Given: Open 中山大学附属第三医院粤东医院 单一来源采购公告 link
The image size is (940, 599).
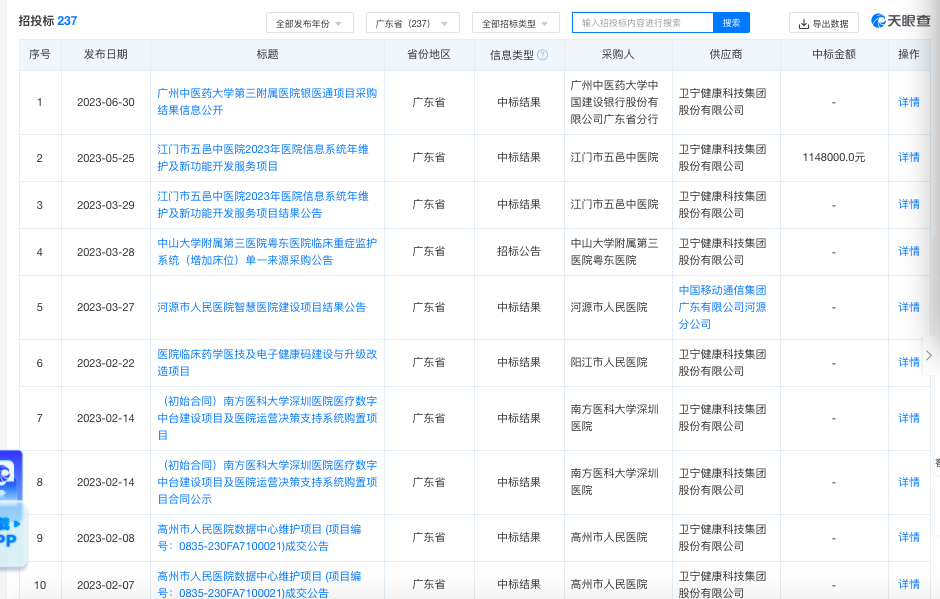Looking at the screenshot, I should (x=267, y=252).
